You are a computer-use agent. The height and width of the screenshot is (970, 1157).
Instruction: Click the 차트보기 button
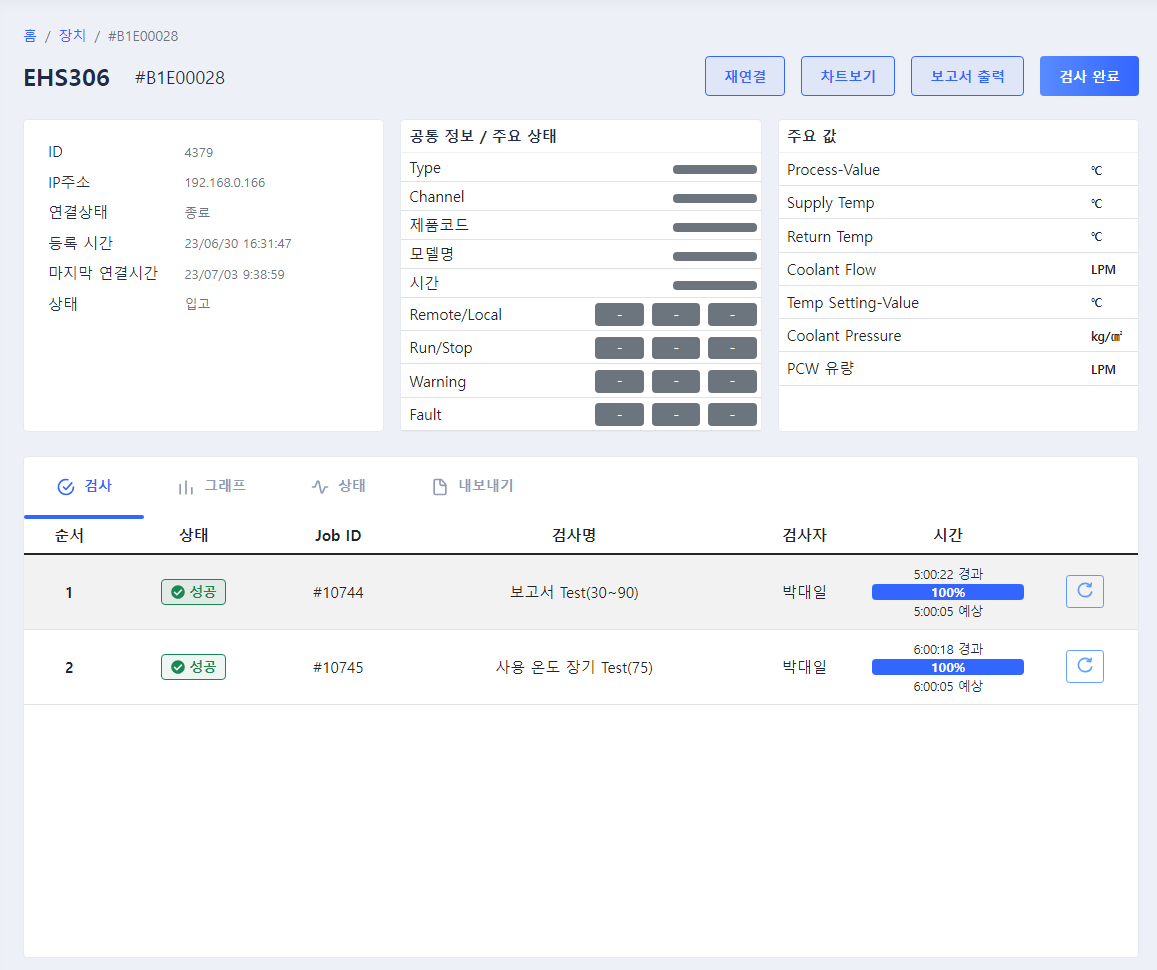coord(848,76)
